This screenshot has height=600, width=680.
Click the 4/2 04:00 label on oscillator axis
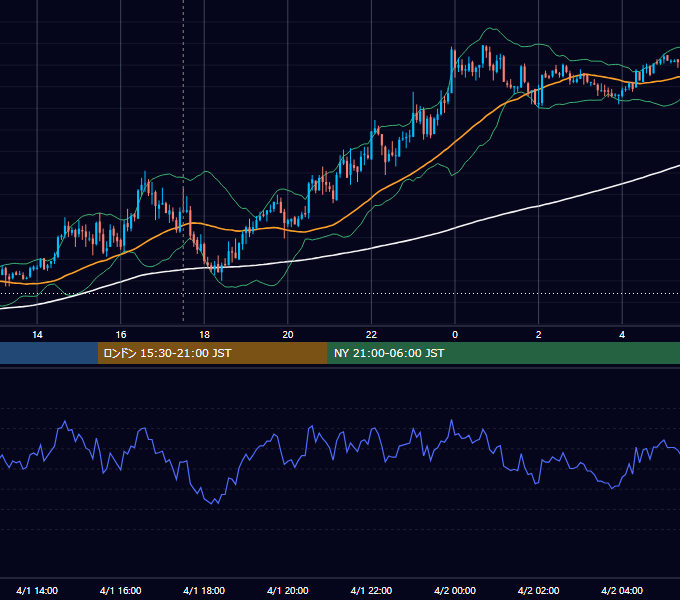pos(622,590)
